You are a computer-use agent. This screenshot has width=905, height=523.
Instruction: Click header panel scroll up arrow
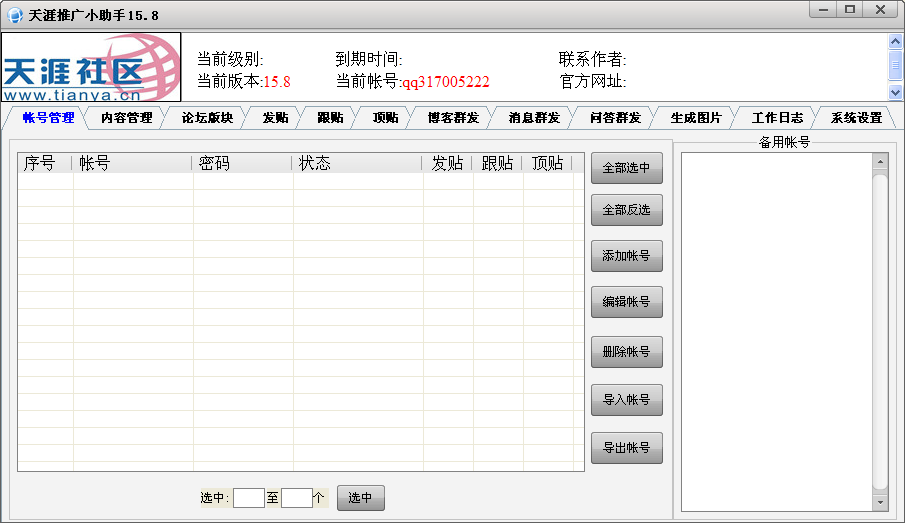click(x=895, y=41)
